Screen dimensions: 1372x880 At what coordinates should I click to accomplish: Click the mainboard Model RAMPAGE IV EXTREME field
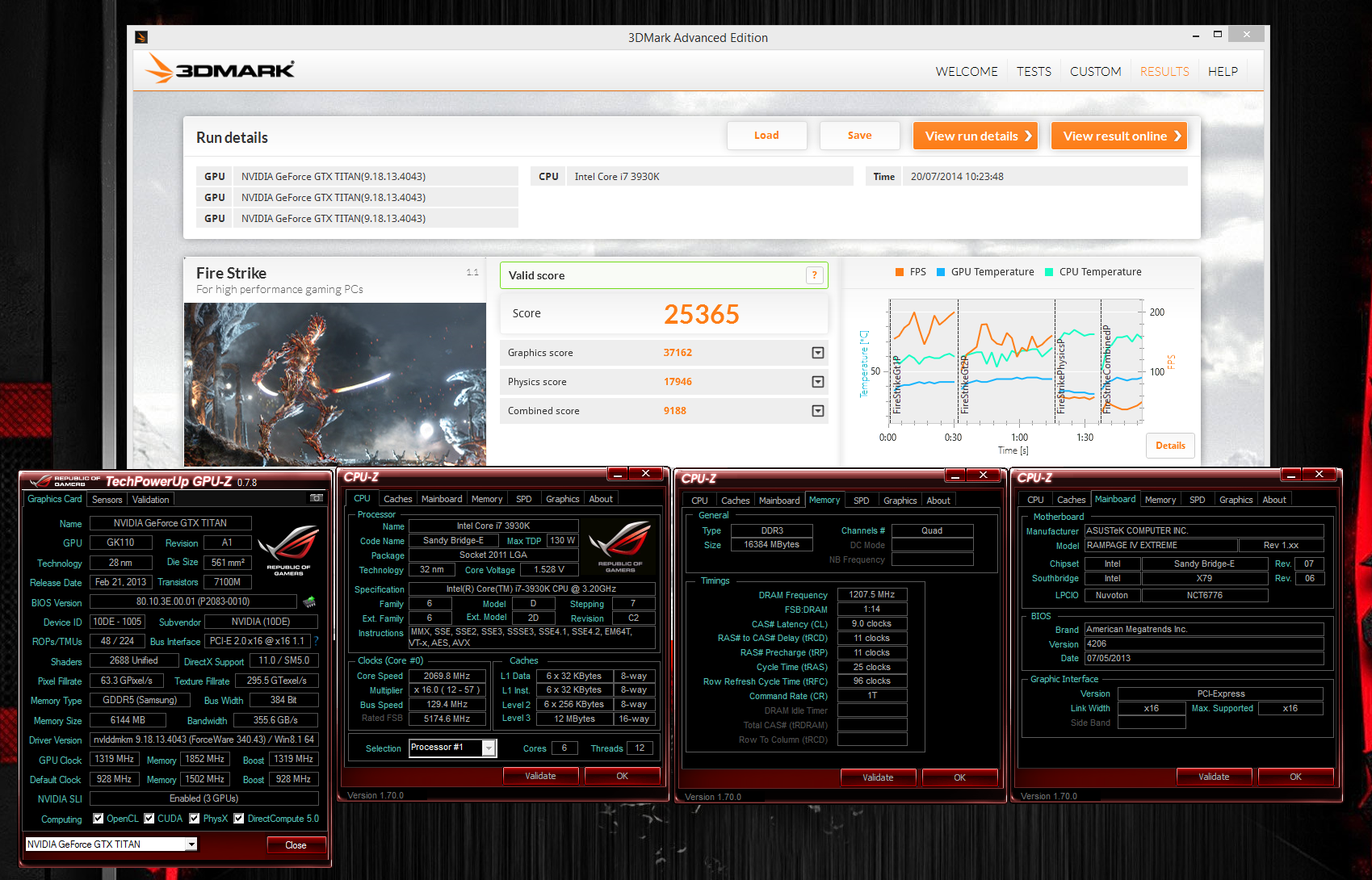click(x=1161, y=545)
